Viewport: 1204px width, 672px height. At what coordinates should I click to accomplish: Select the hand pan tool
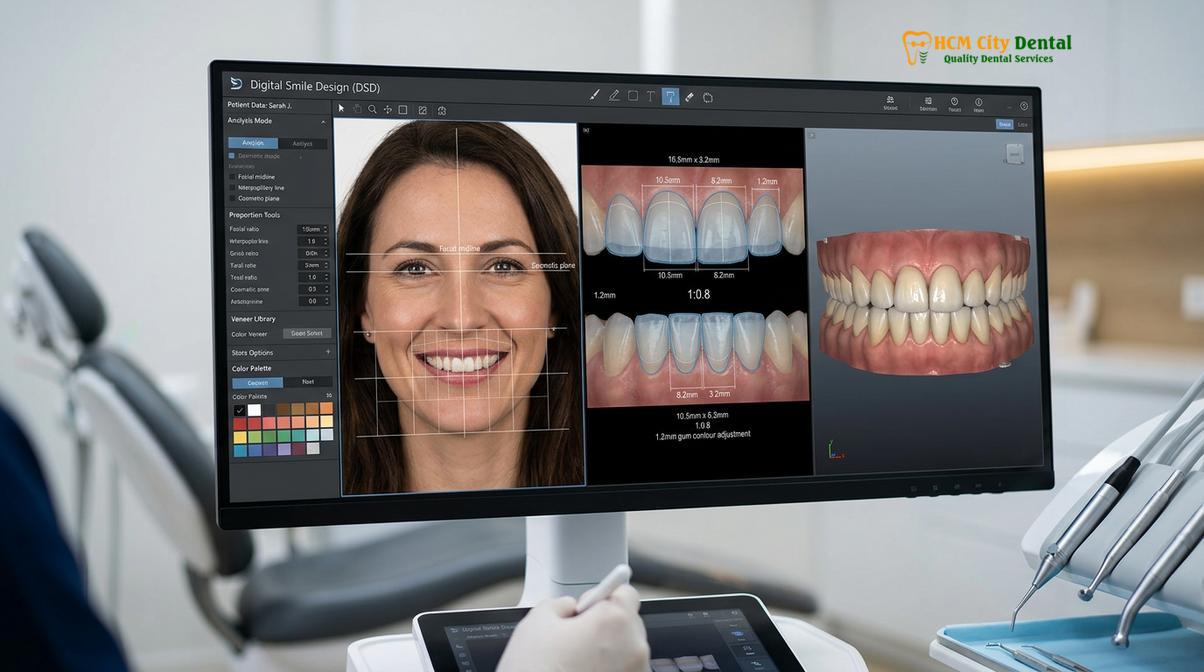tap(357, 109)
